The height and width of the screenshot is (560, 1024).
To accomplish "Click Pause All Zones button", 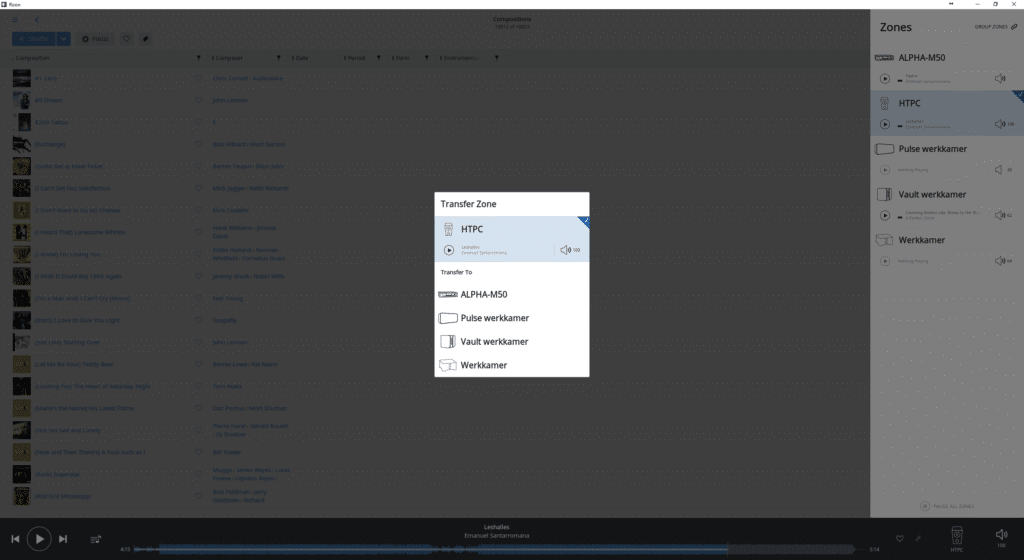I will pyautogui.click(x=946, y=506).
